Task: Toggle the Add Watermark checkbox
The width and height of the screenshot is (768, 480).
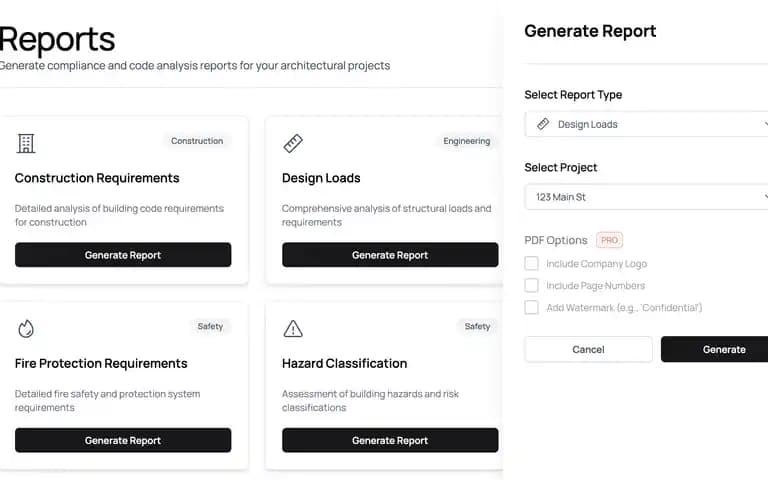Action: tap(531, 308)
